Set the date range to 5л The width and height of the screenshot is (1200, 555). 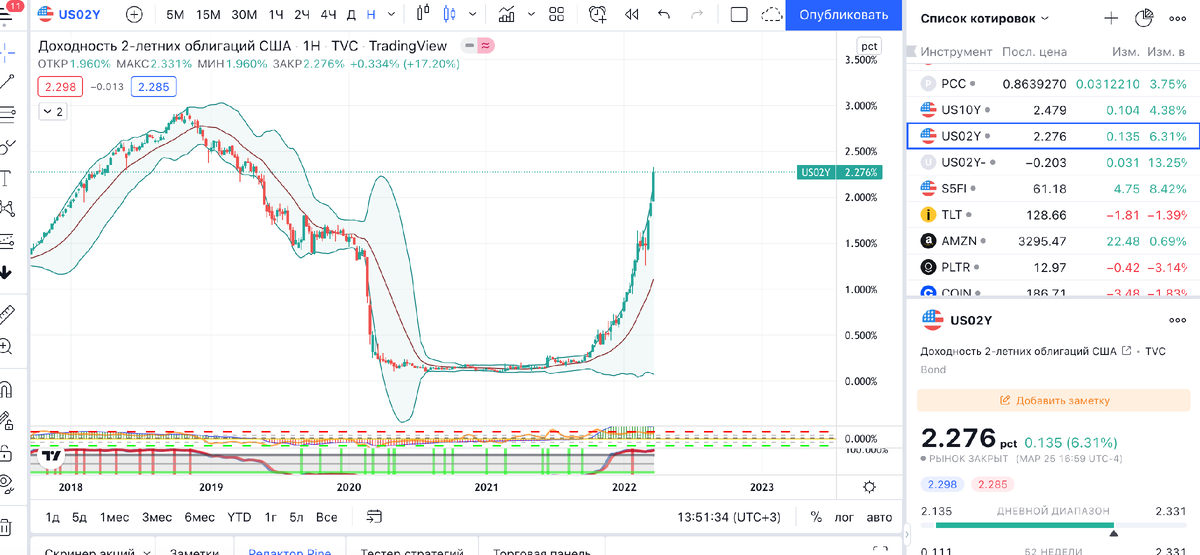(x=296, y=517)
